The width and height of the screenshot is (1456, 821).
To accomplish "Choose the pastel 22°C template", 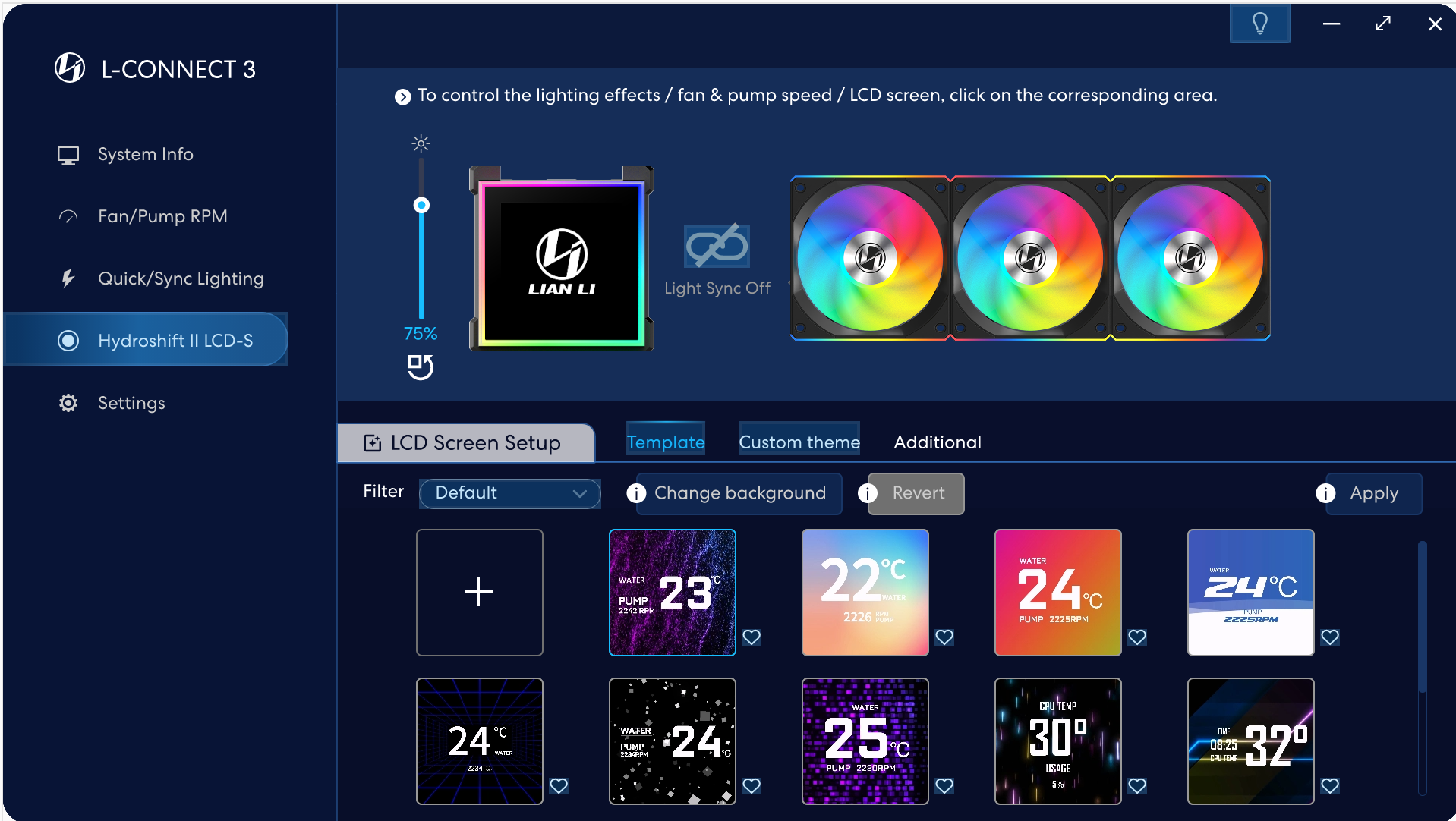I will pos(865,593).
